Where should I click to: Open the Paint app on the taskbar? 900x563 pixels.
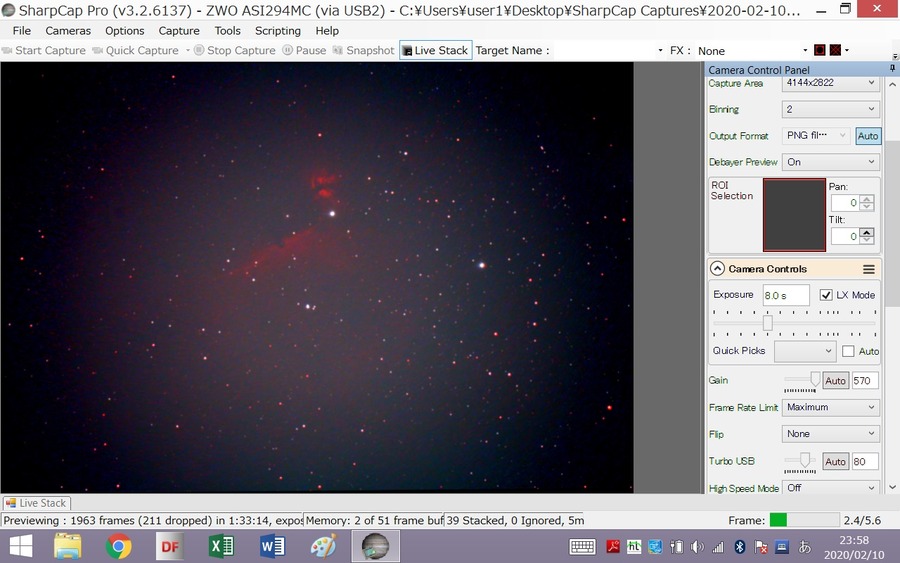tap(324, 546)
